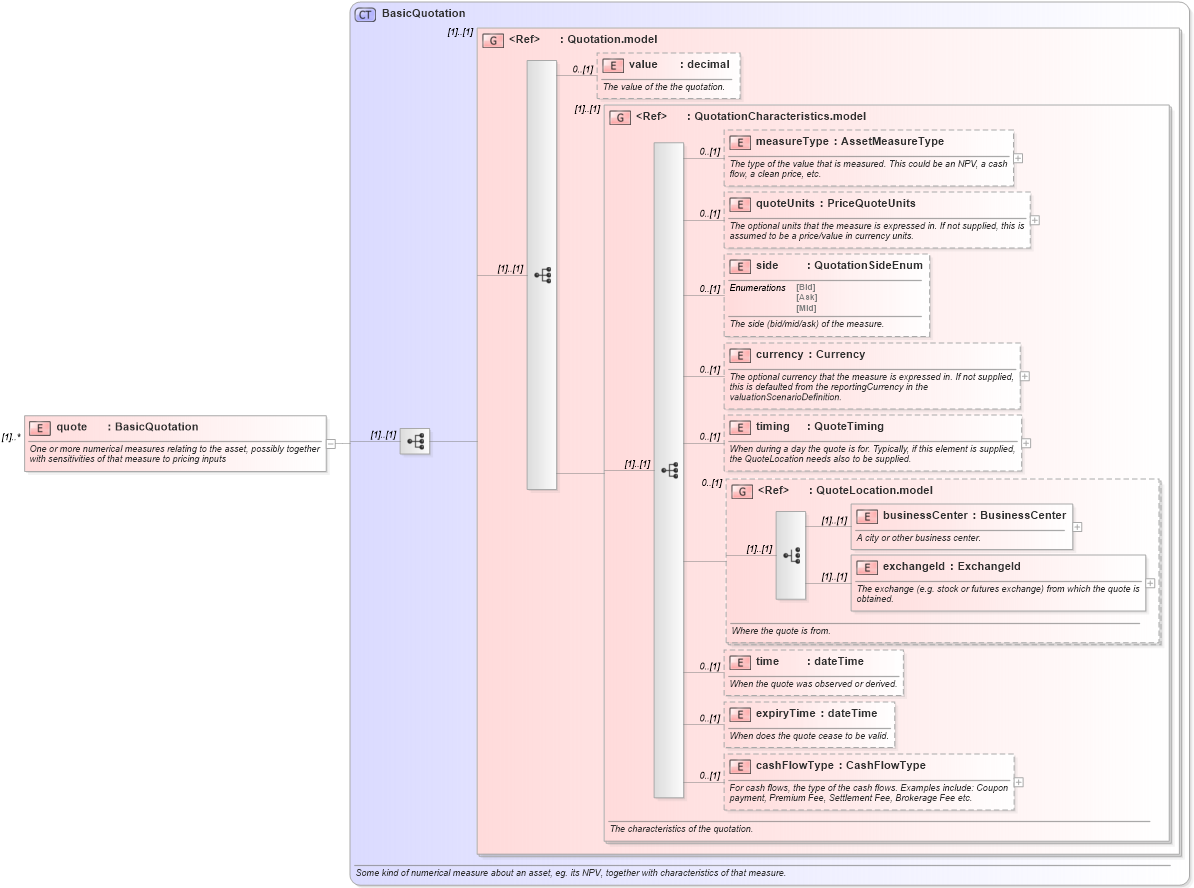The image size is (1194, 888).
Task: Click the E icon of the value element
Action: pos(613,65)
